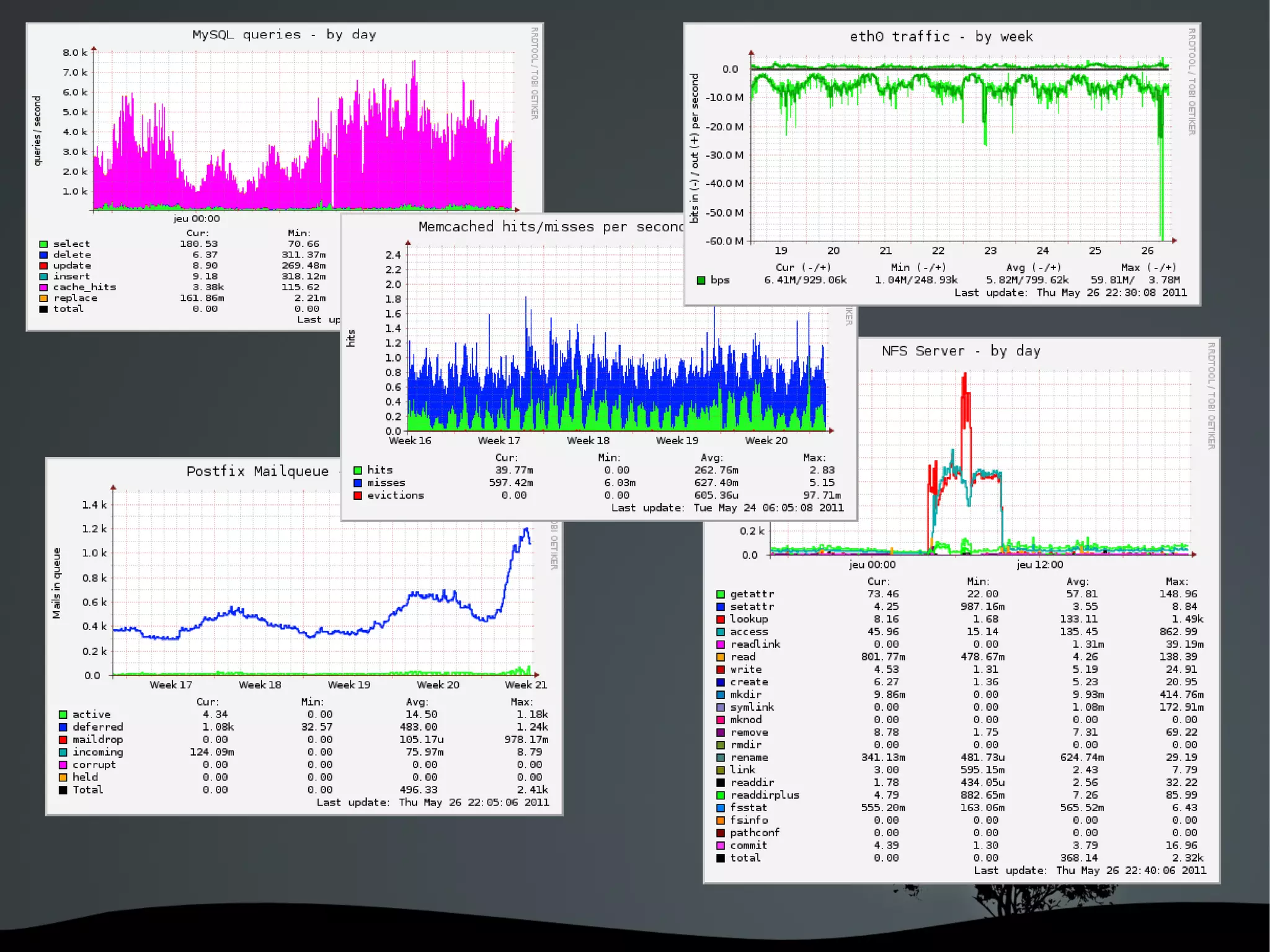Click the jeu 12:00 NFS time marker
The width and height of the screenshot is (1270, 952).
pos(1039,564)
